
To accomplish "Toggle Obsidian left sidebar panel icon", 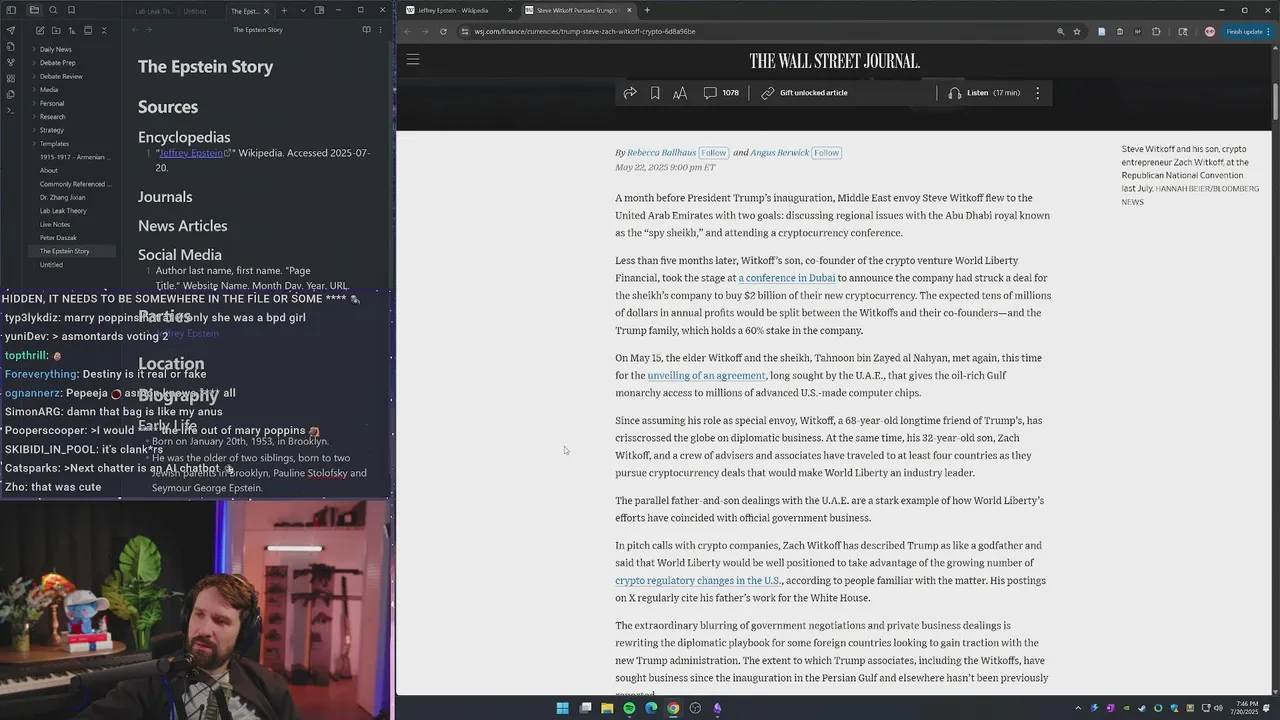I will (x=11, y=10).
